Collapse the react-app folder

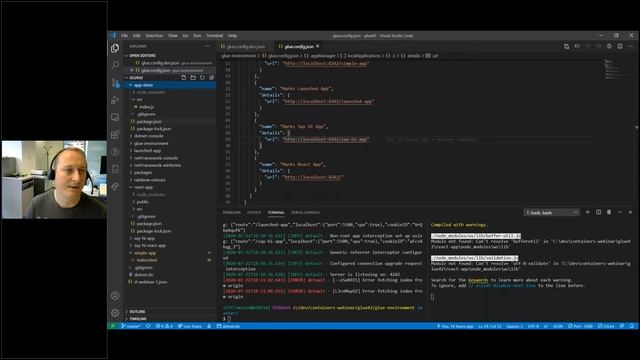pyautogui.click(x=171, y=187)
